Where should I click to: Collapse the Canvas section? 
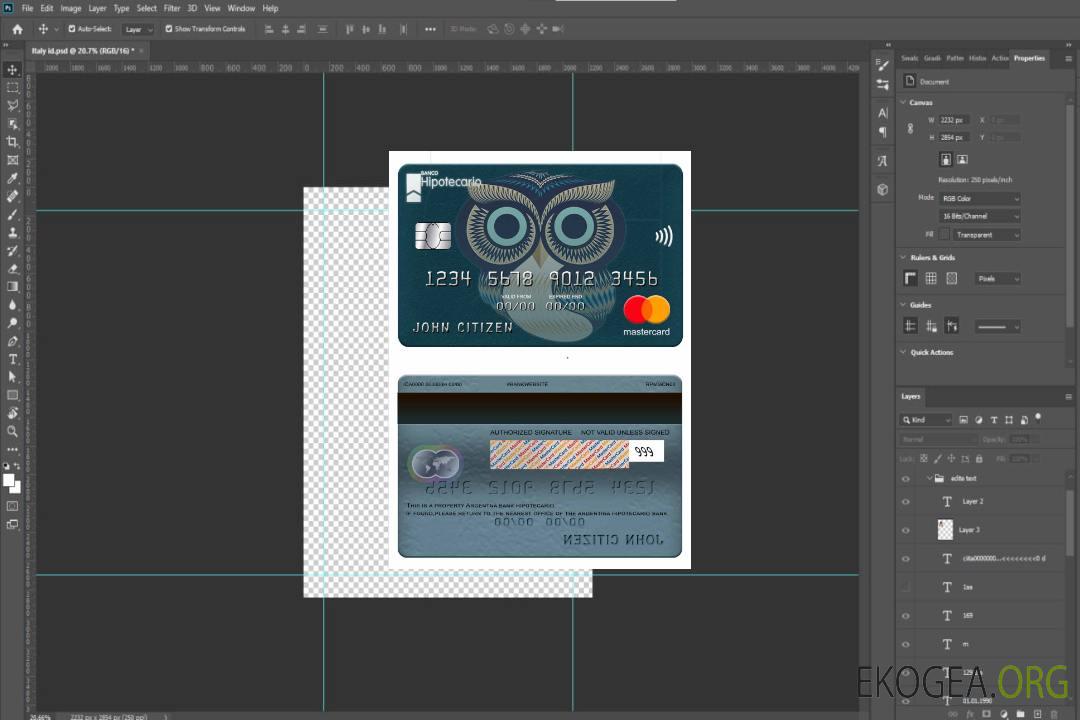click(903, 102)
